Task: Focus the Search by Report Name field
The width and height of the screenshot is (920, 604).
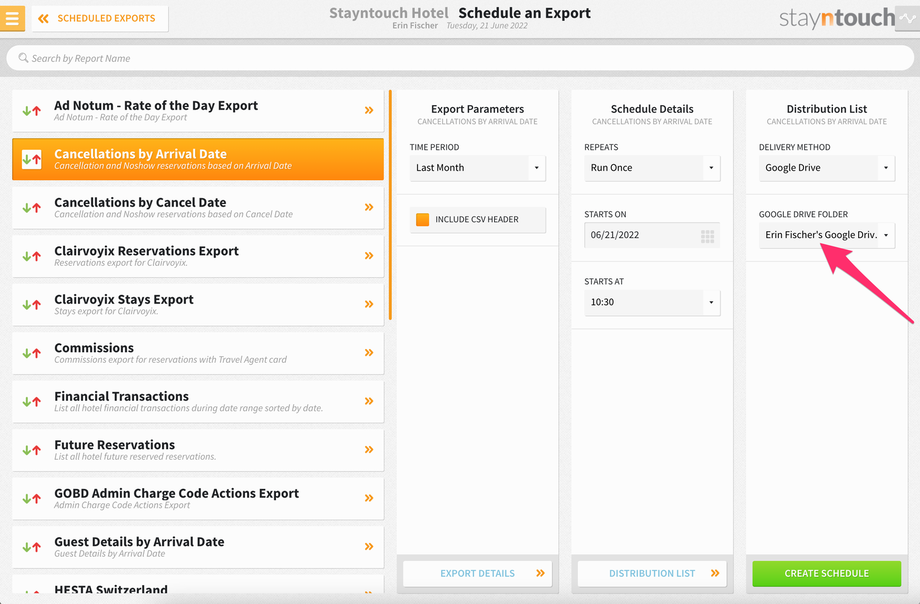Action: [460, 58]
